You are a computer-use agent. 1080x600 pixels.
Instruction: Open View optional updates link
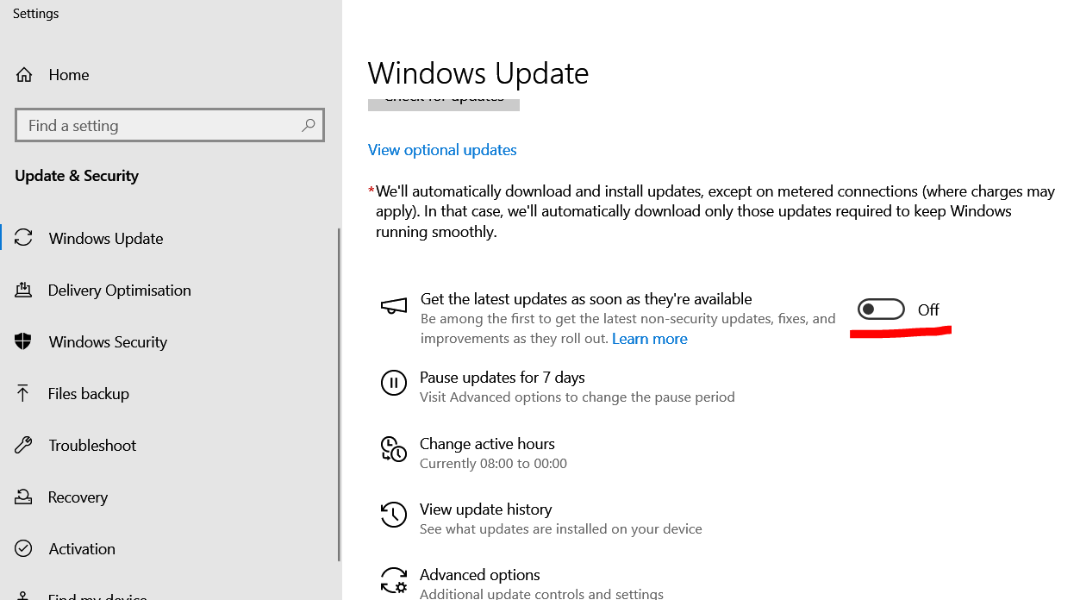pos(442,150)
